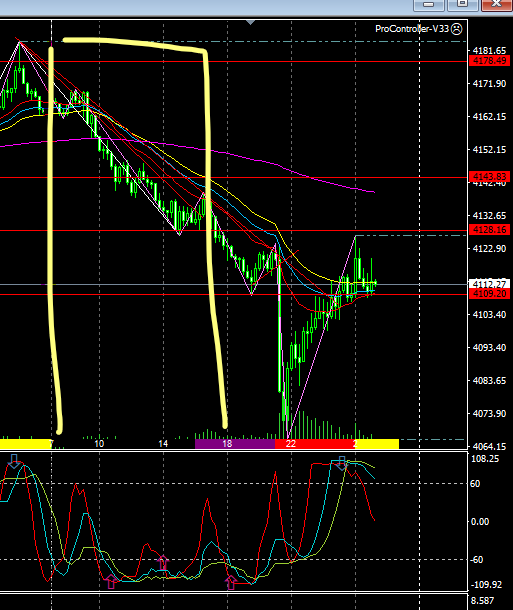Click price scale value 4073.90
This screenshot has height=610, width=513.
pos(489,414)
